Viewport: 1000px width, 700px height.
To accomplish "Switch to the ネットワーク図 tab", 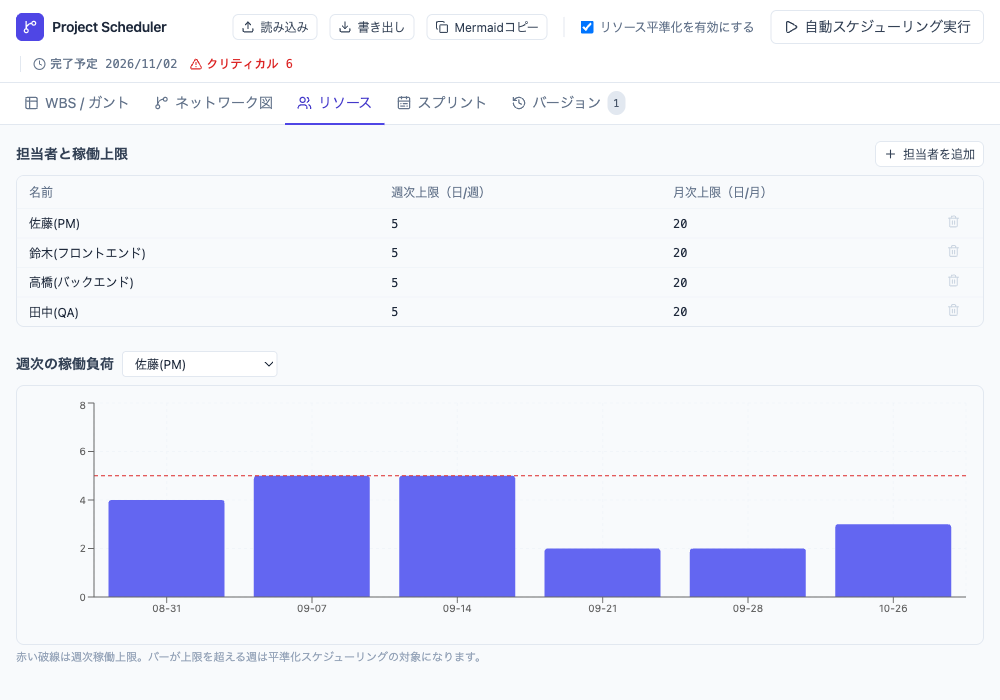I will point(214,103).
